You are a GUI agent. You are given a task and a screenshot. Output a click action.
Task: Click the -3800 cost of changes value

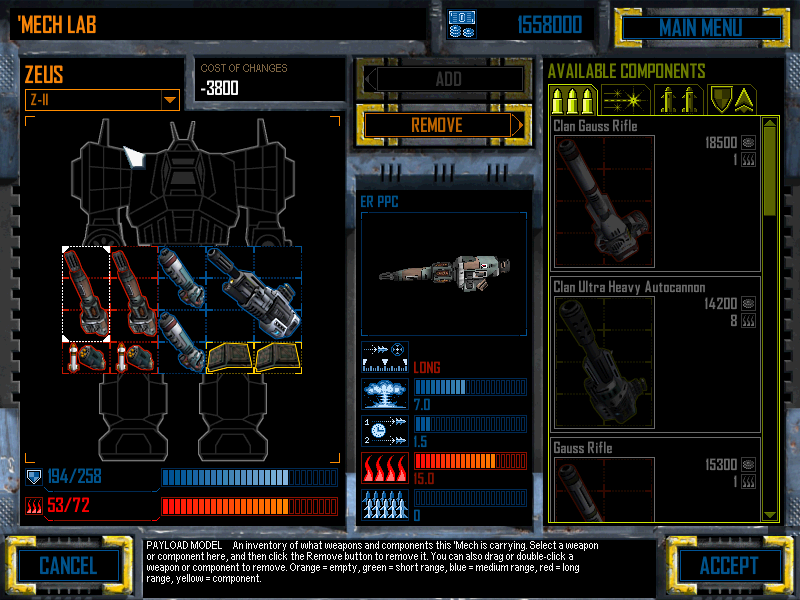tap(219, 89)
